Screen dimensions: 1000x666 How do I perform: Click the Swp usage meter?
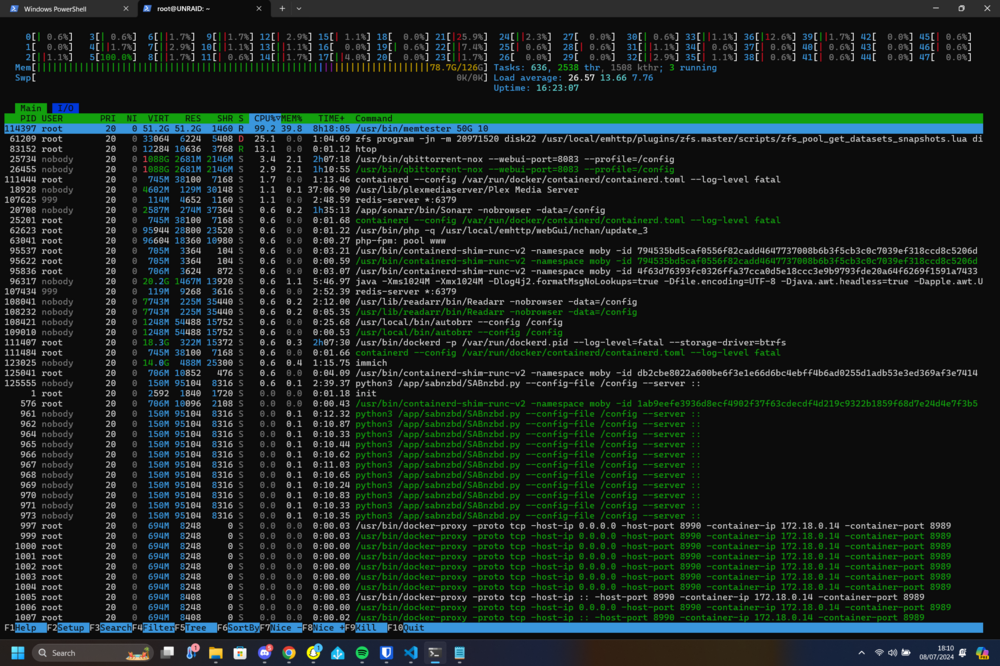pyautogui.click(x=251, y=78)
